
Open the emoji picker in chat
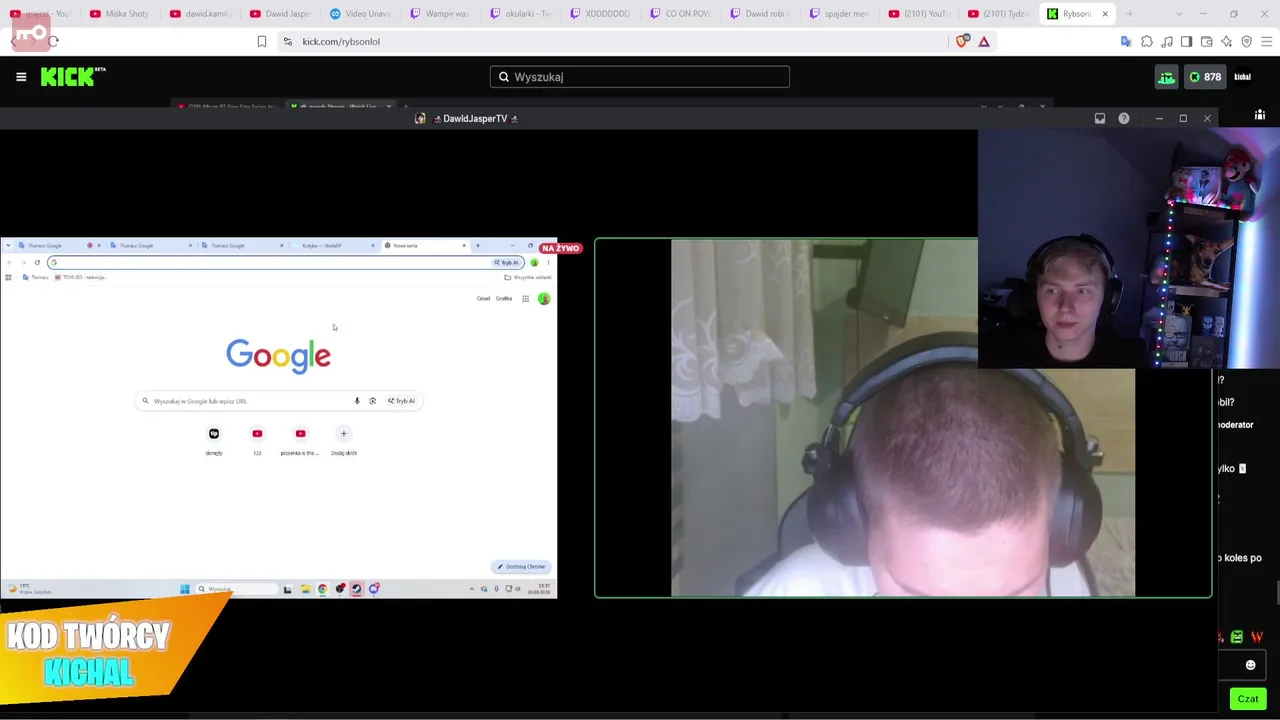(1250, 665)
